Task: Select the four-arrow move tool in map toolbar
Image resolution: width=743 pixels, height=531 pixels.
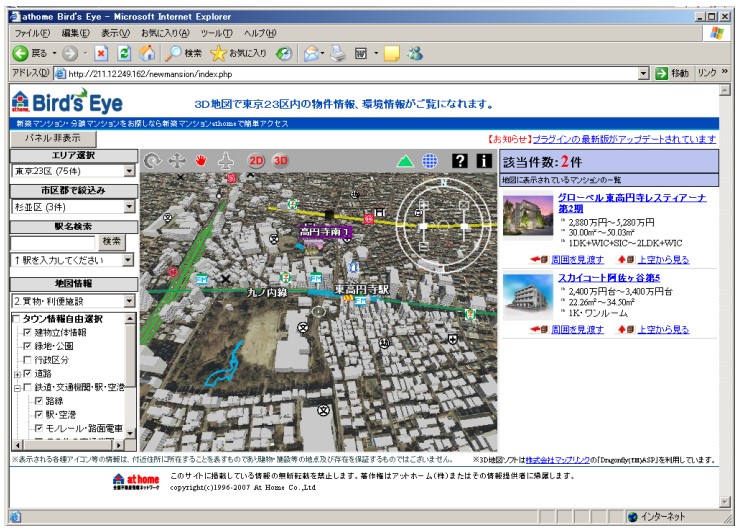Action: click(177, 161)
